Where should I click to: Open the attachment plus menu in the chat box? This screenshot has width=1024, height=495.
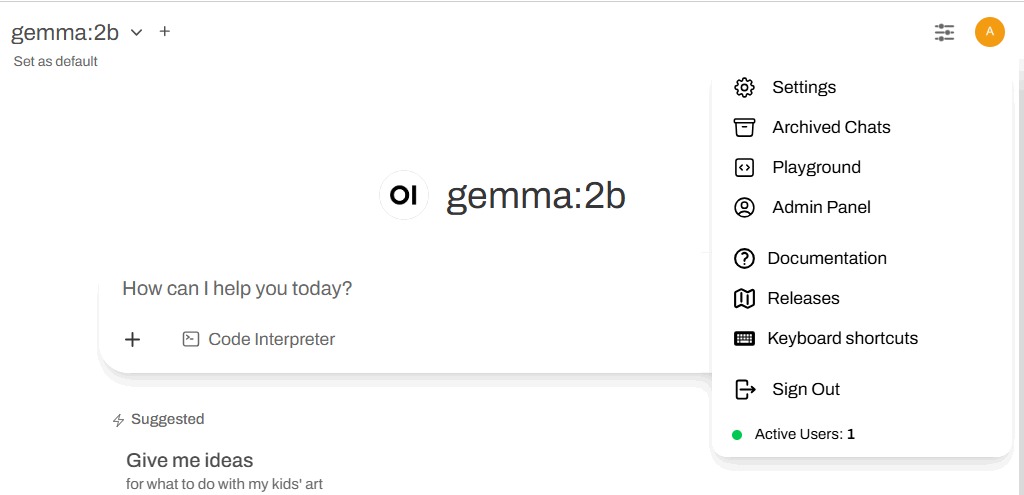pos(132,339)
